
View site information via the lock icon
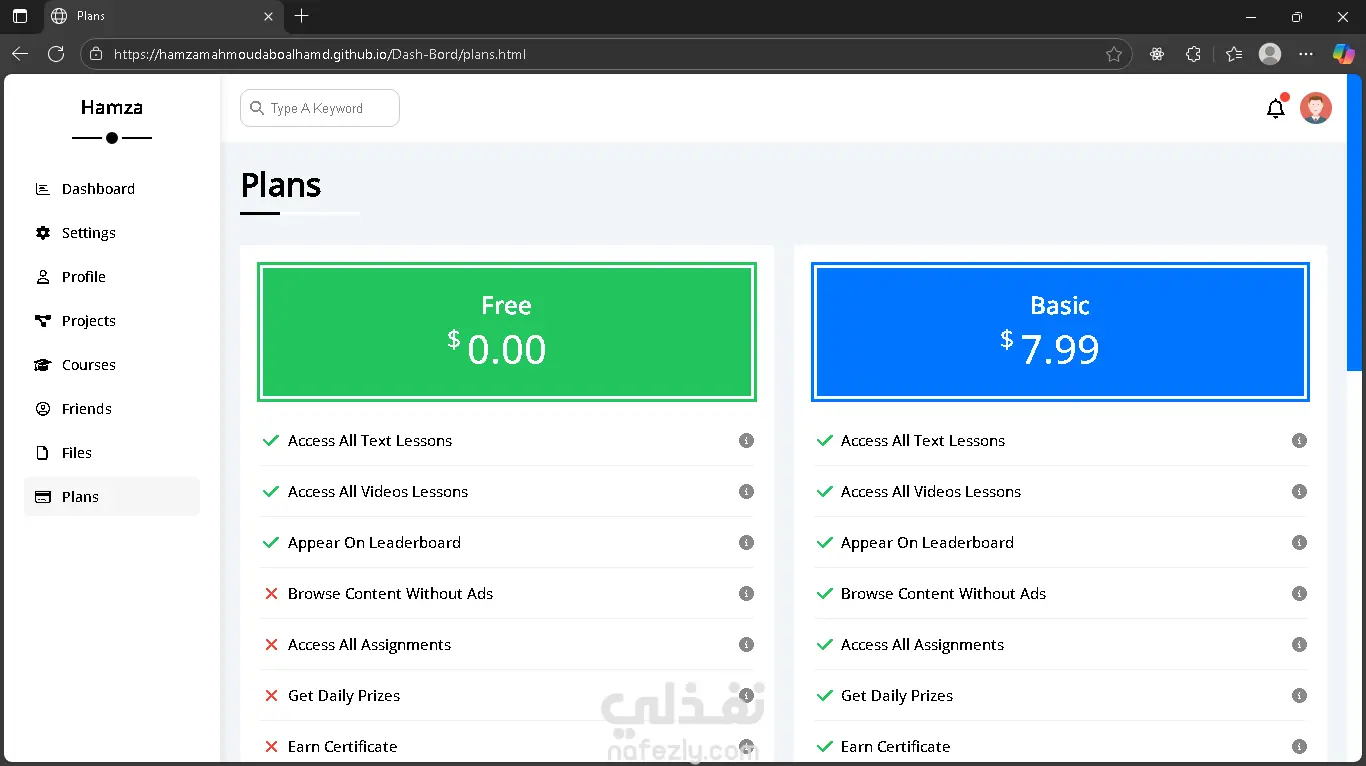[95, 54]
